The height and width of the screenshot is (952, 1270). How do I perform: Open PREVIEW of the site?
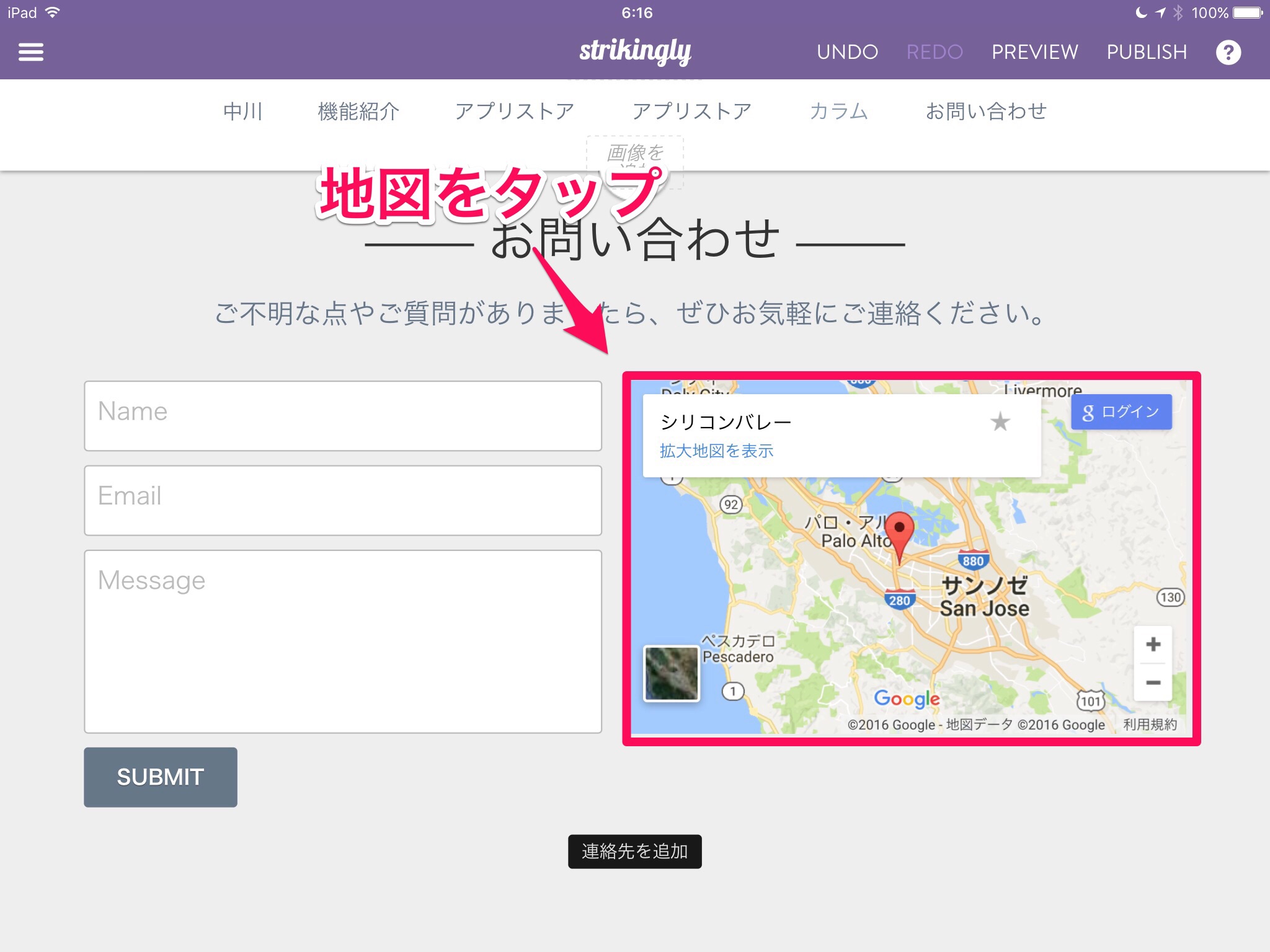pyautogui.click(x=1034, y=52)
